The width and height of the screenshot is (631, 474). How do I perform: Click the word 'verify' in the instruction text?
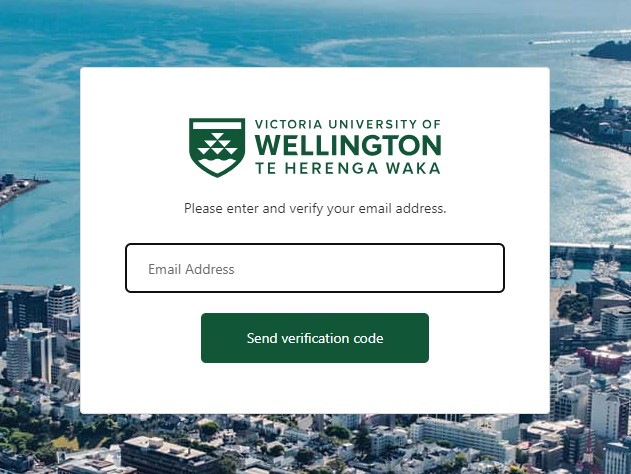[x=307, y=209]
